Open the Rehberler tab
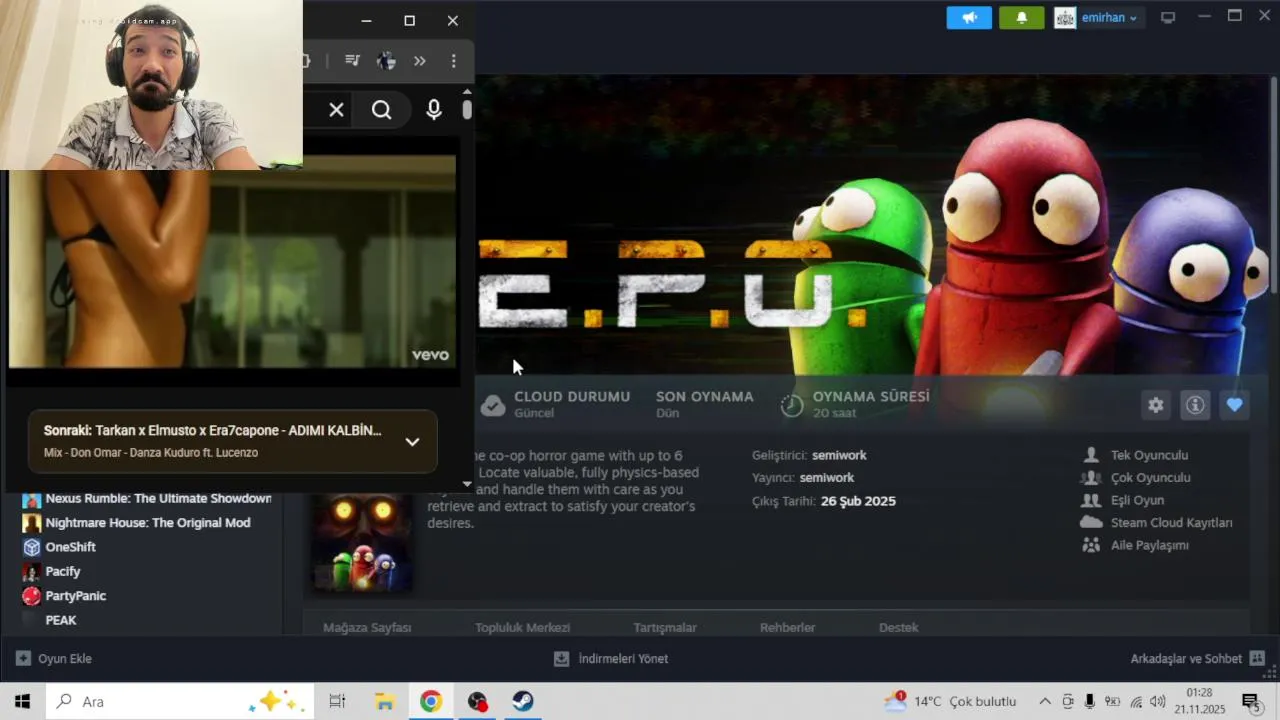Image resolution: width=1280 pixels, height=720 pixels. 787,628
